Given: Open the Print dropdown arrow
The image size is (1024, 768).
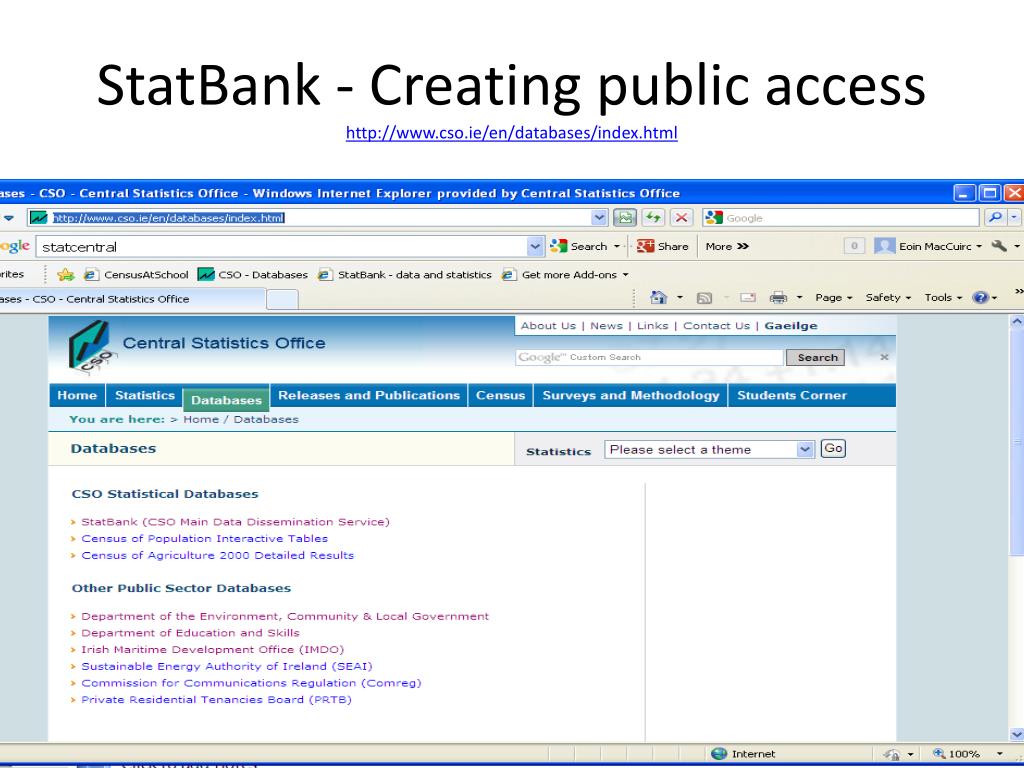Looking at the screenshot, I should tap(799, 298).
